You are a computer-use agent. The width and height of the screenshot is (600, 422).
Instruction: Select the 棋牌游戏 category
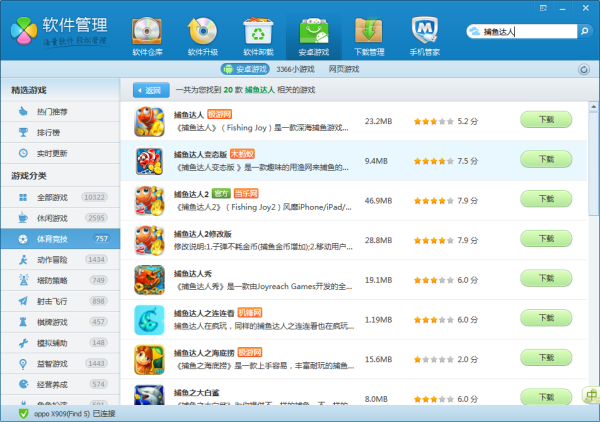pos(60,322)
